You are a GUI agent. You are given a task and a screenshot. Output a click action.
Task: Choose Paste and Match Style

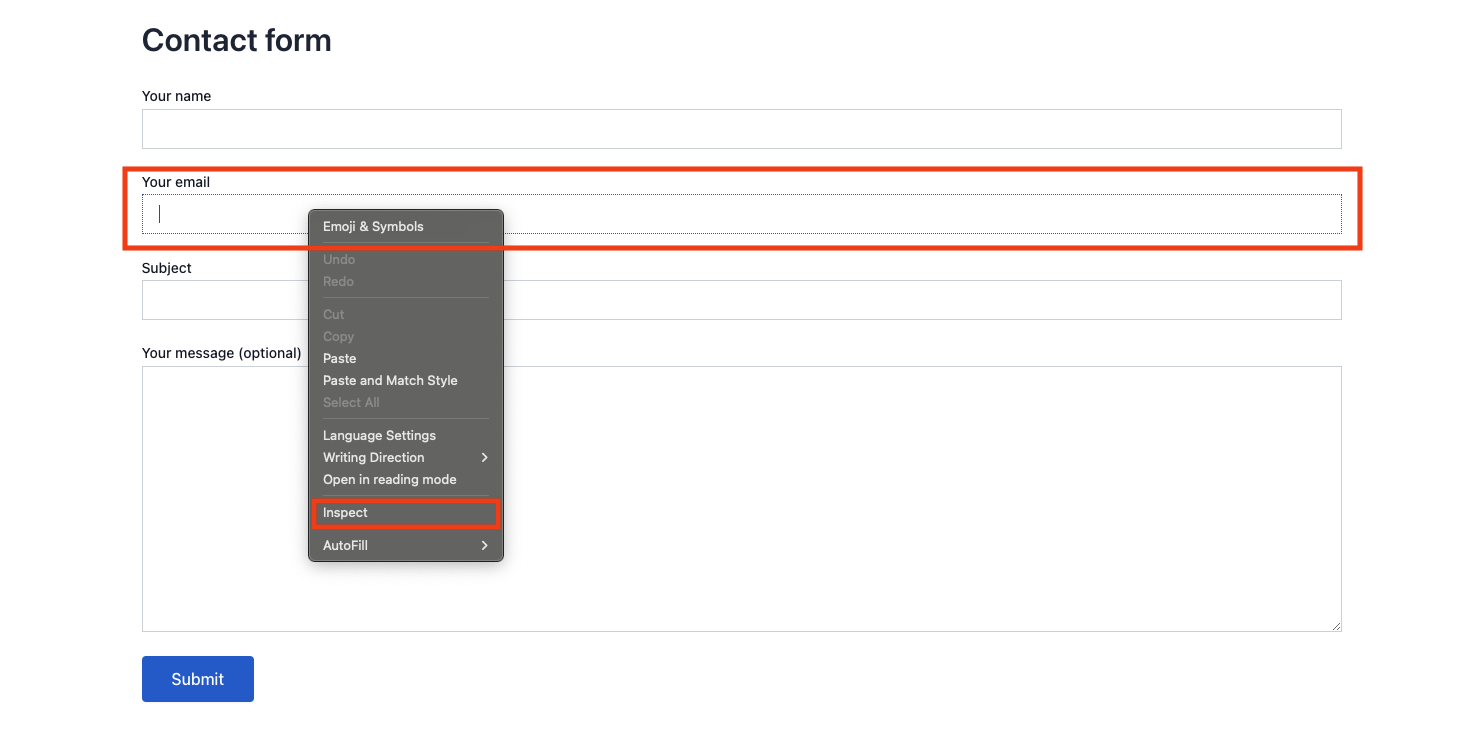pyautogui.click(x=406, y=380)
